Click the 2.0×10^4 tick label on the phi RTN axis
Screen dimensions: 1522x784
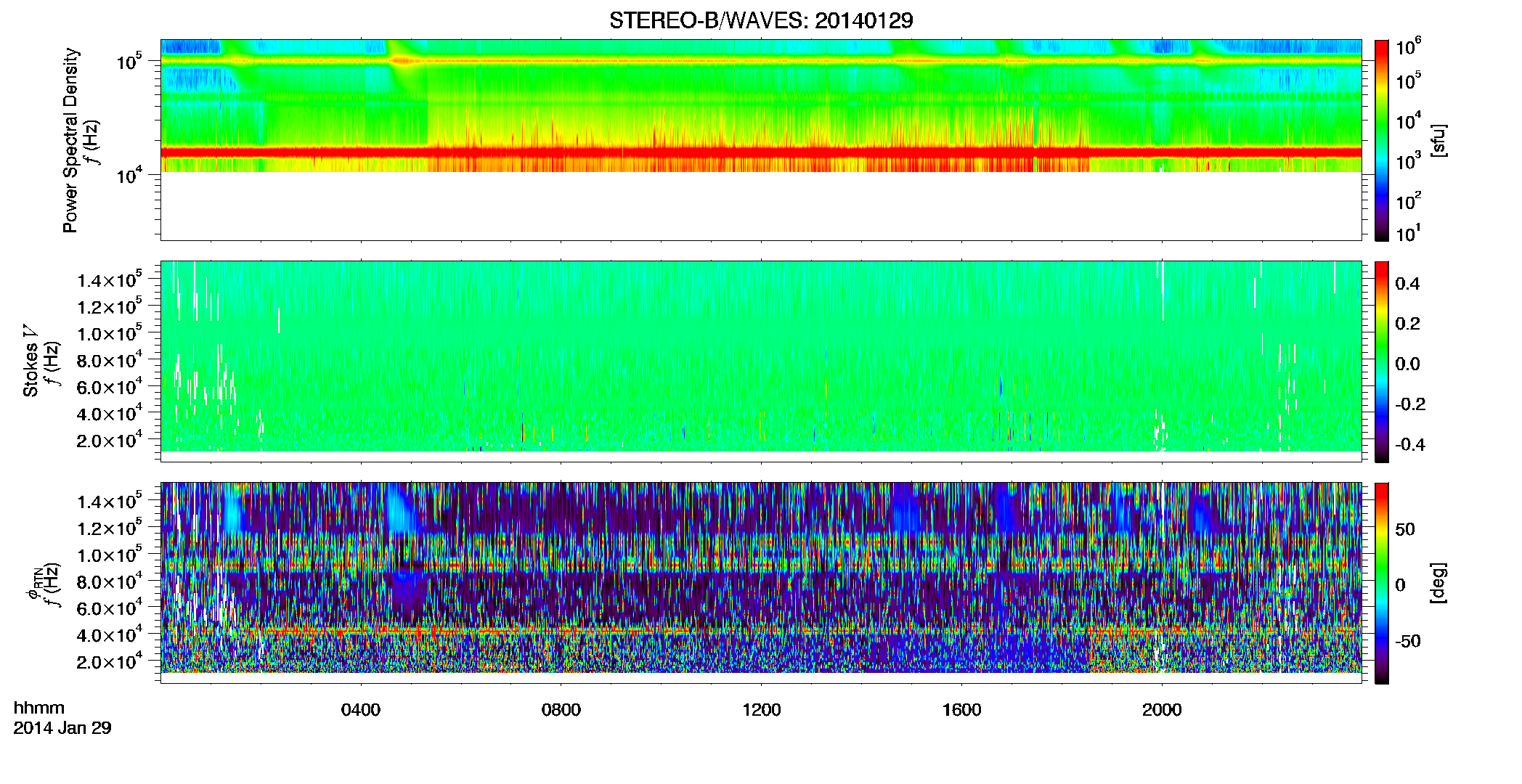click(x=110, y=661)
